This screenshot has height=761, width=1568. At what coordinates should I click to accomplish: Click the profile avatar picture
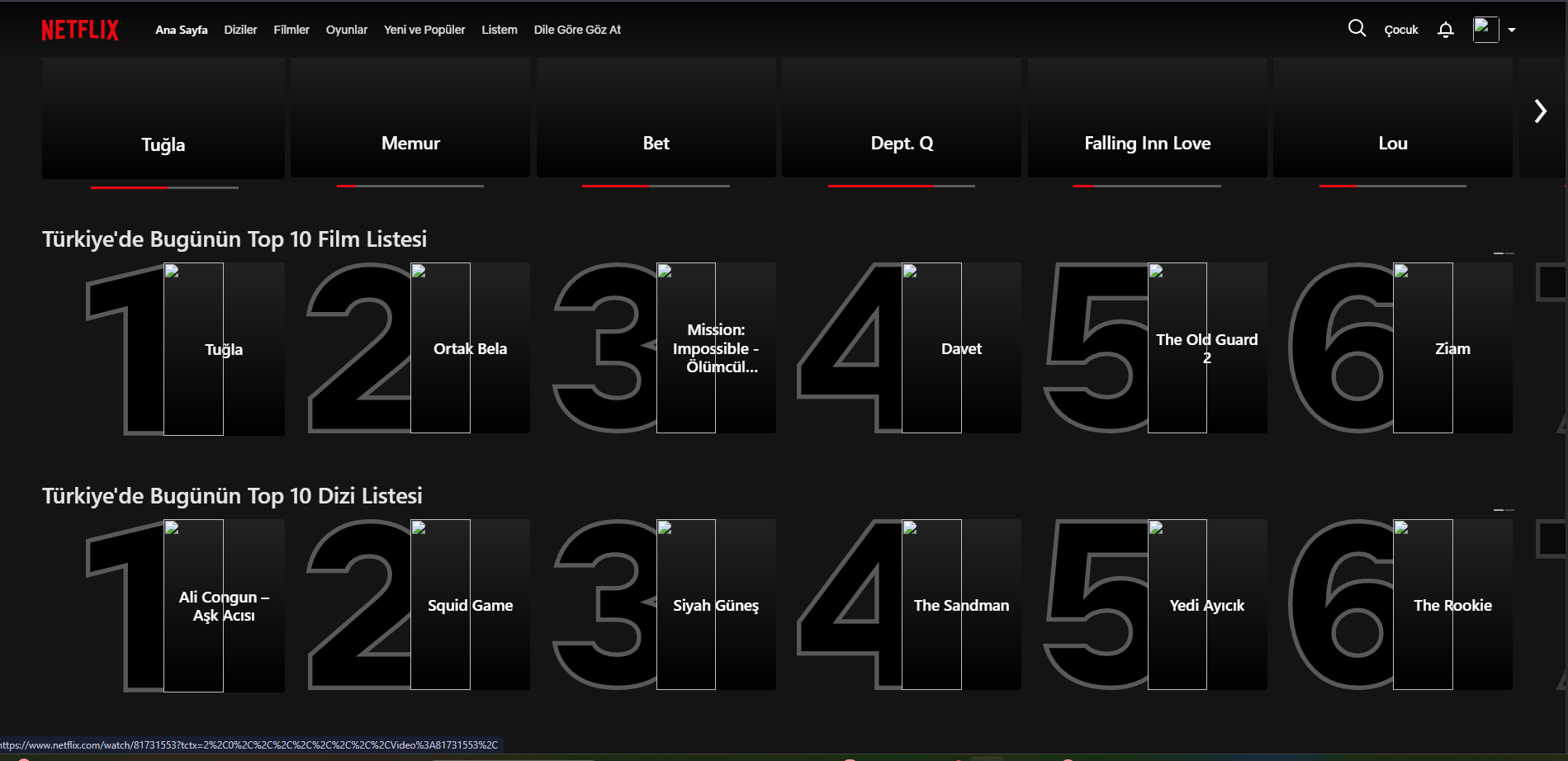tap(1485, 30)
